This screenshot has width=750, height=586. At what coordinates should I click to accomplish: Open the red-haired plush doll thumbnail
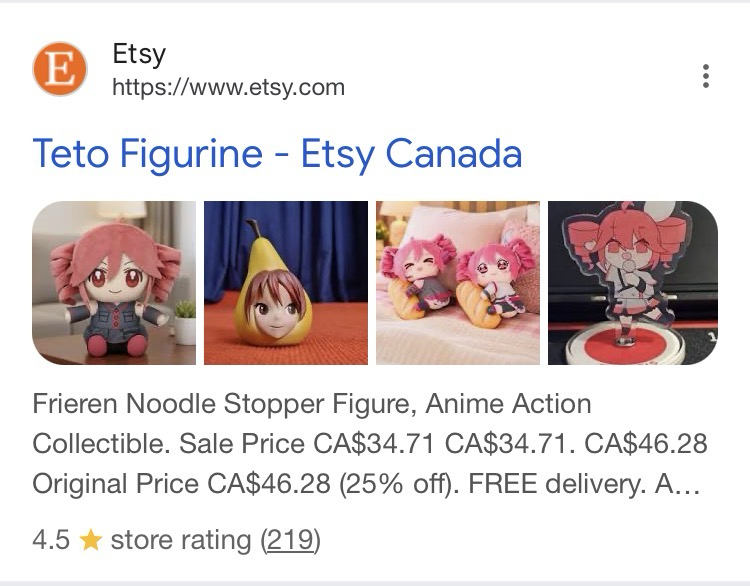(x=114, y=283)
